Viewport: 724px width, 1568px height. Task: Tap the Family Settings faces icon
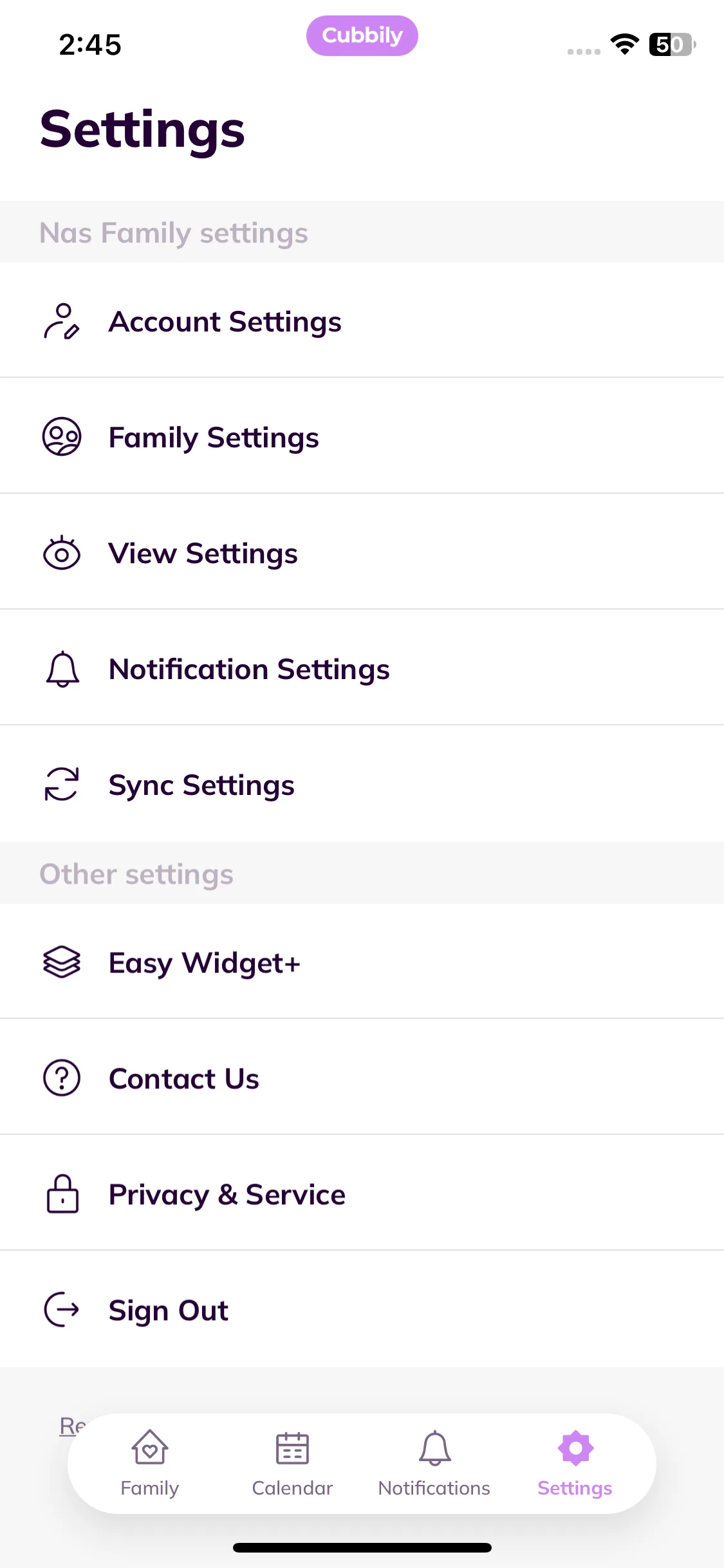click(62, 437)
